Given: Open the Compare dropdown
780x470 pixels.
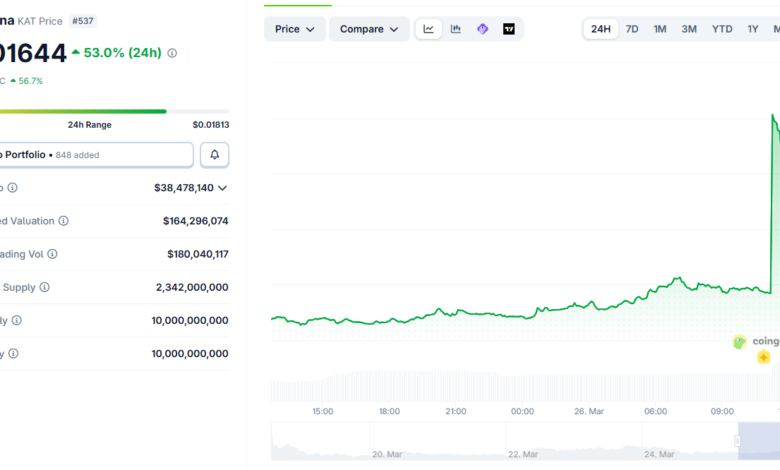Looking at the screenshot, I should [369, 29].
